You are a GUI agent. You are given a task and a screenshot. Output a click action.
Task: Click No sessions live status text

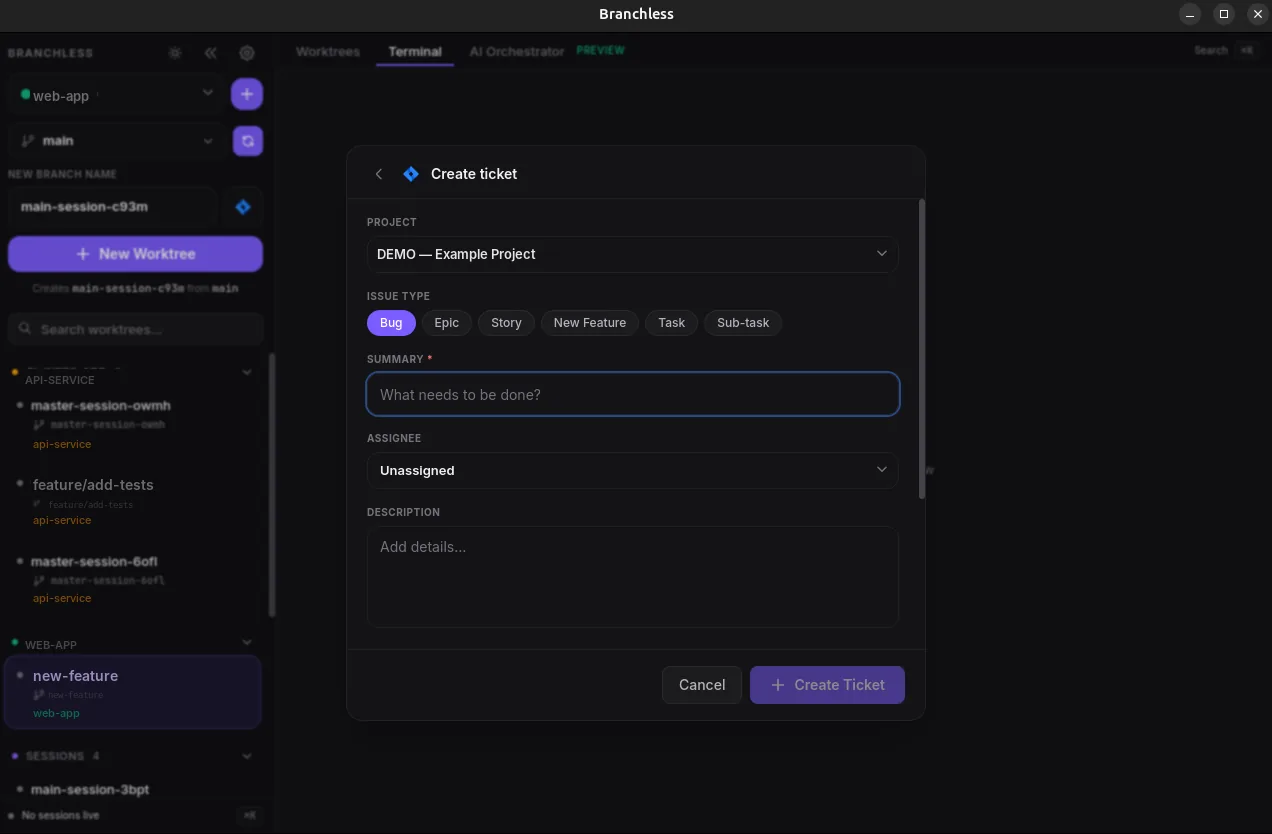coord(60,815)
